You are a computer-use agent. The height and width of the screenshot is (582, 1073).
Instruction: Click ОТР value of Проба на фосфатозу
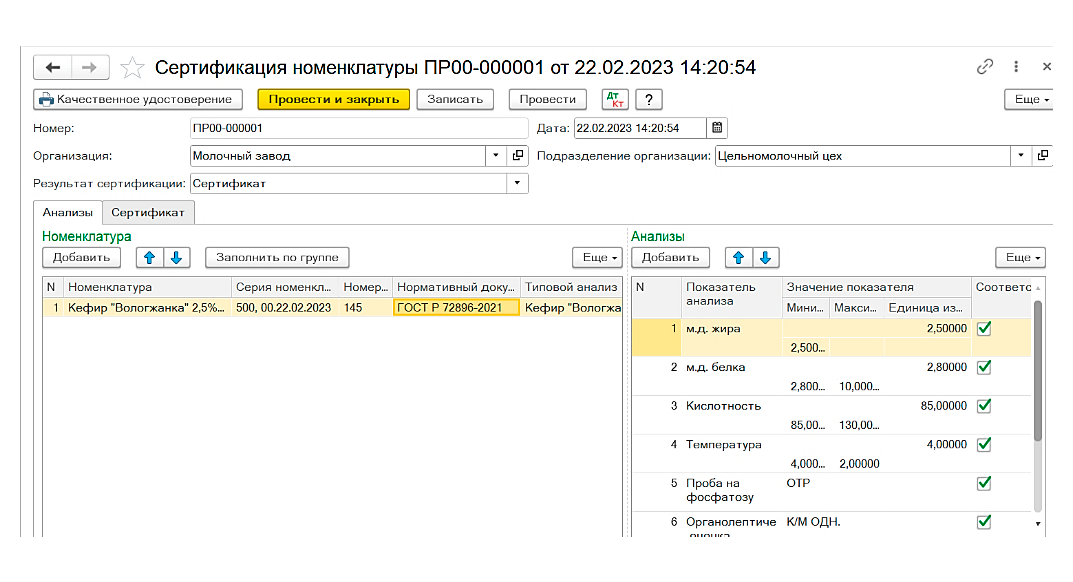tap(799, 483)
